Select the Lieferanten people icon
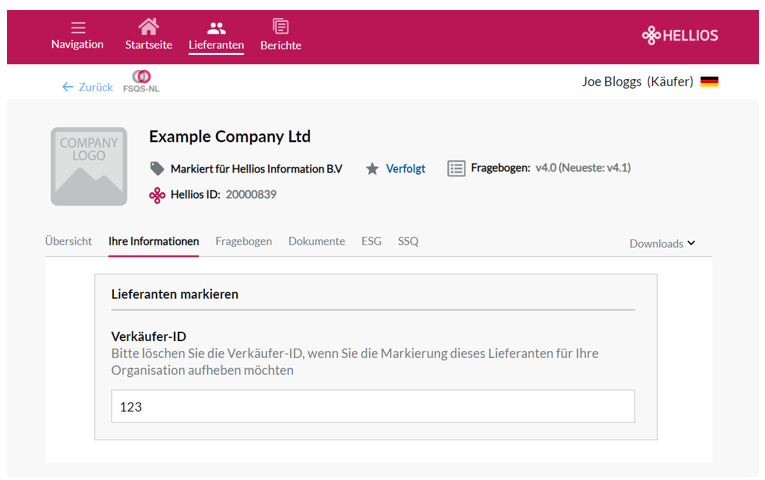Screen dimensions: 765x480 (216, 28)
